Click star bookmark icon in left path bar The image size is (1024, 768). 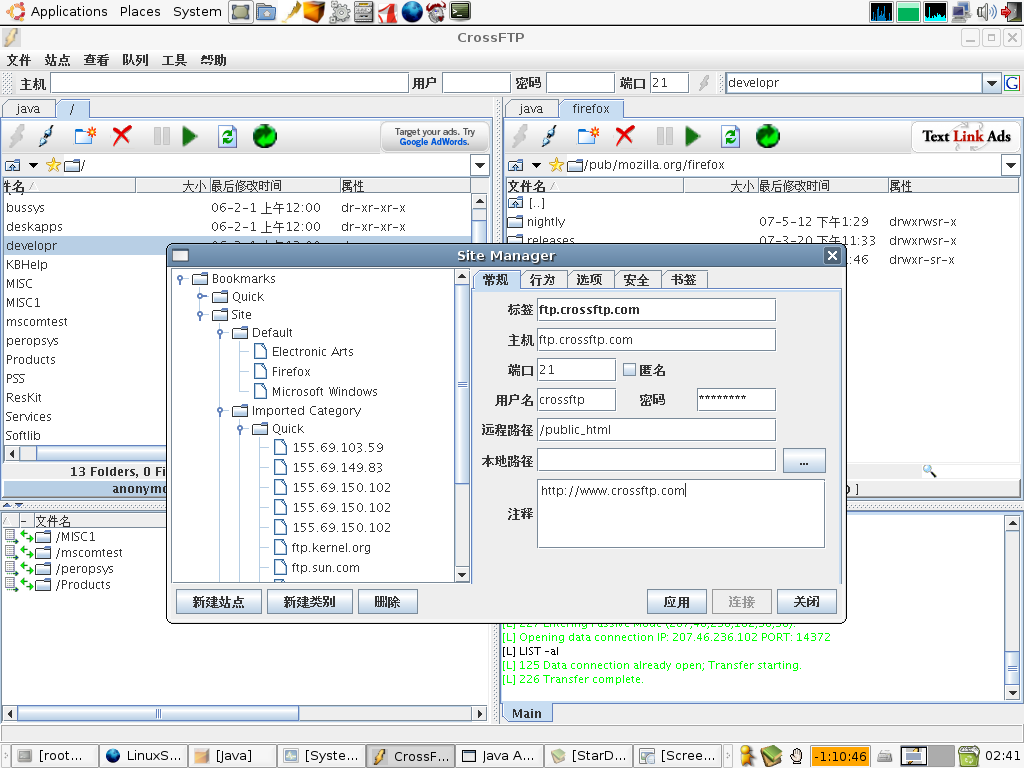(x=54, y=165)
